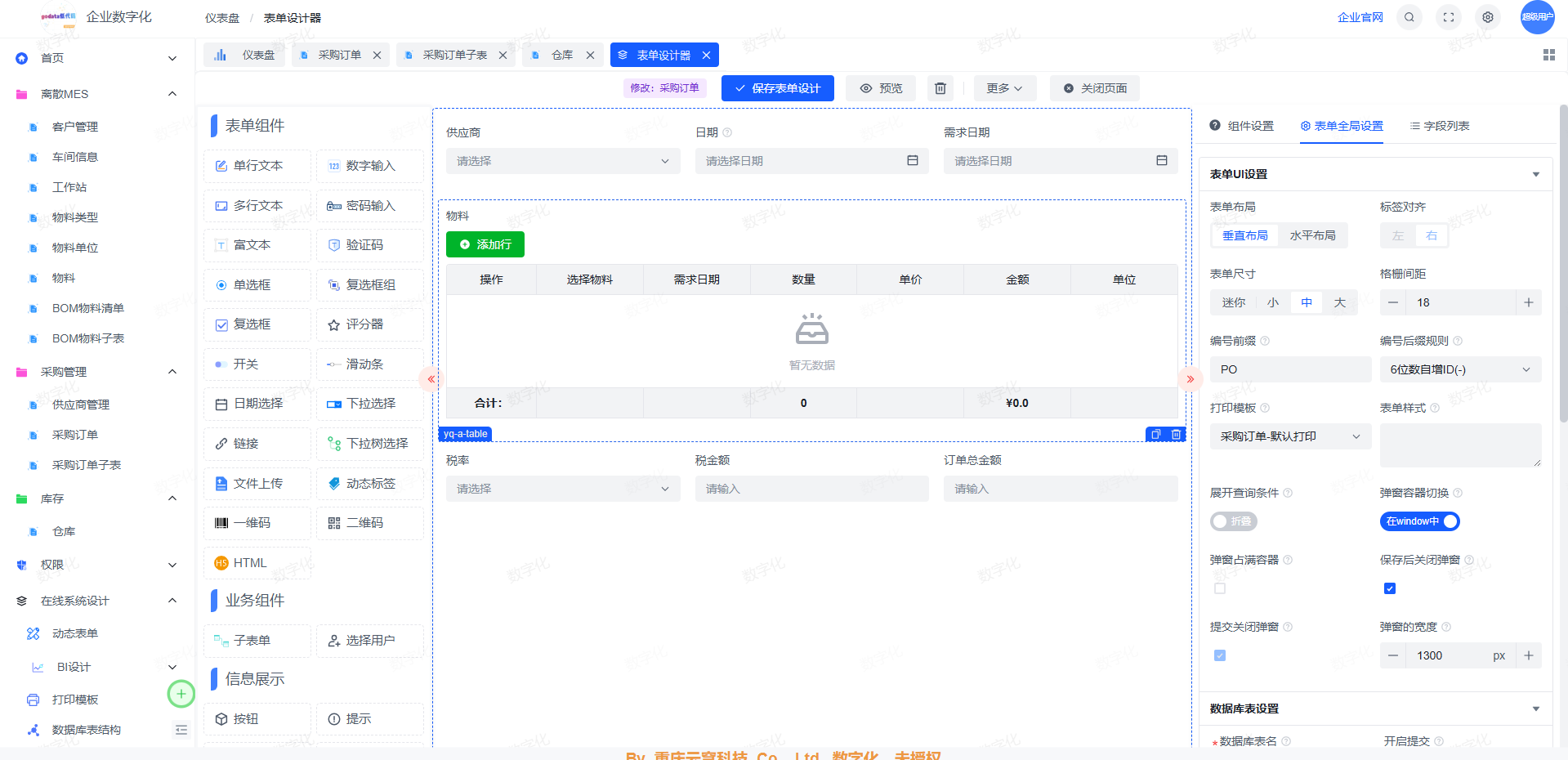Toggle the 展开查询条件 switch
This screenshot has width=1568, height=760.
[x=1234, y=521]
